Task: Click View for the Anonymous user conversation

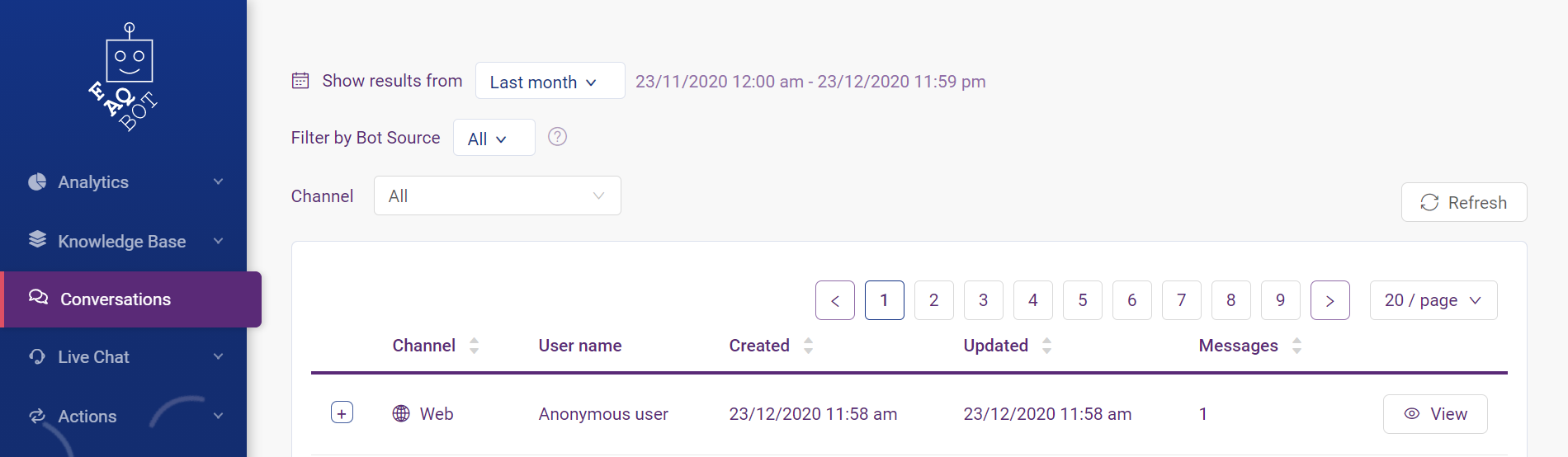Action: [1435, 414]
